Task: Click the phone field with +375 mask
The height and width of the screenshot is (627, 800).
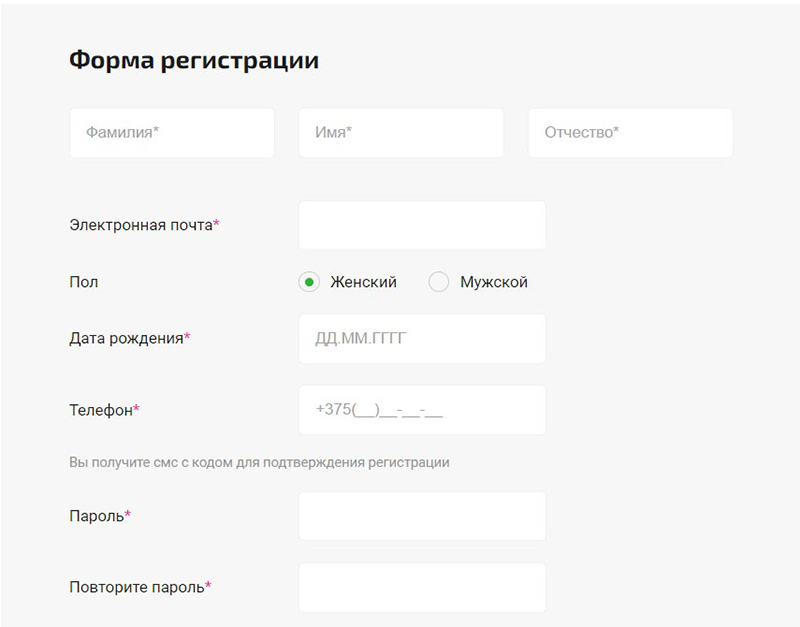Action: [x=422, y=410]
